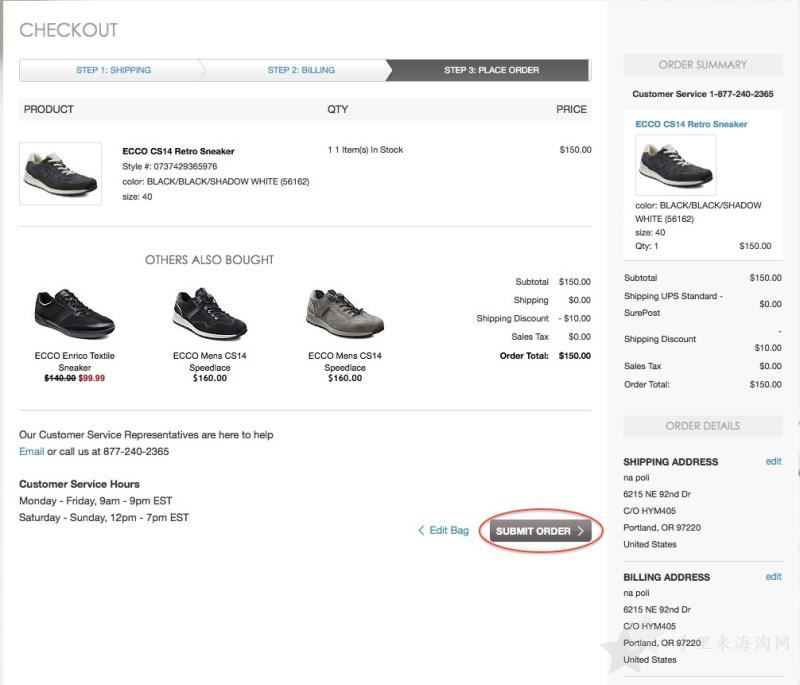Screen dimensions: 800x685
Task: Click the ECCO CS14 Retro Sneaker product title
Action: [x=178, y=151]
